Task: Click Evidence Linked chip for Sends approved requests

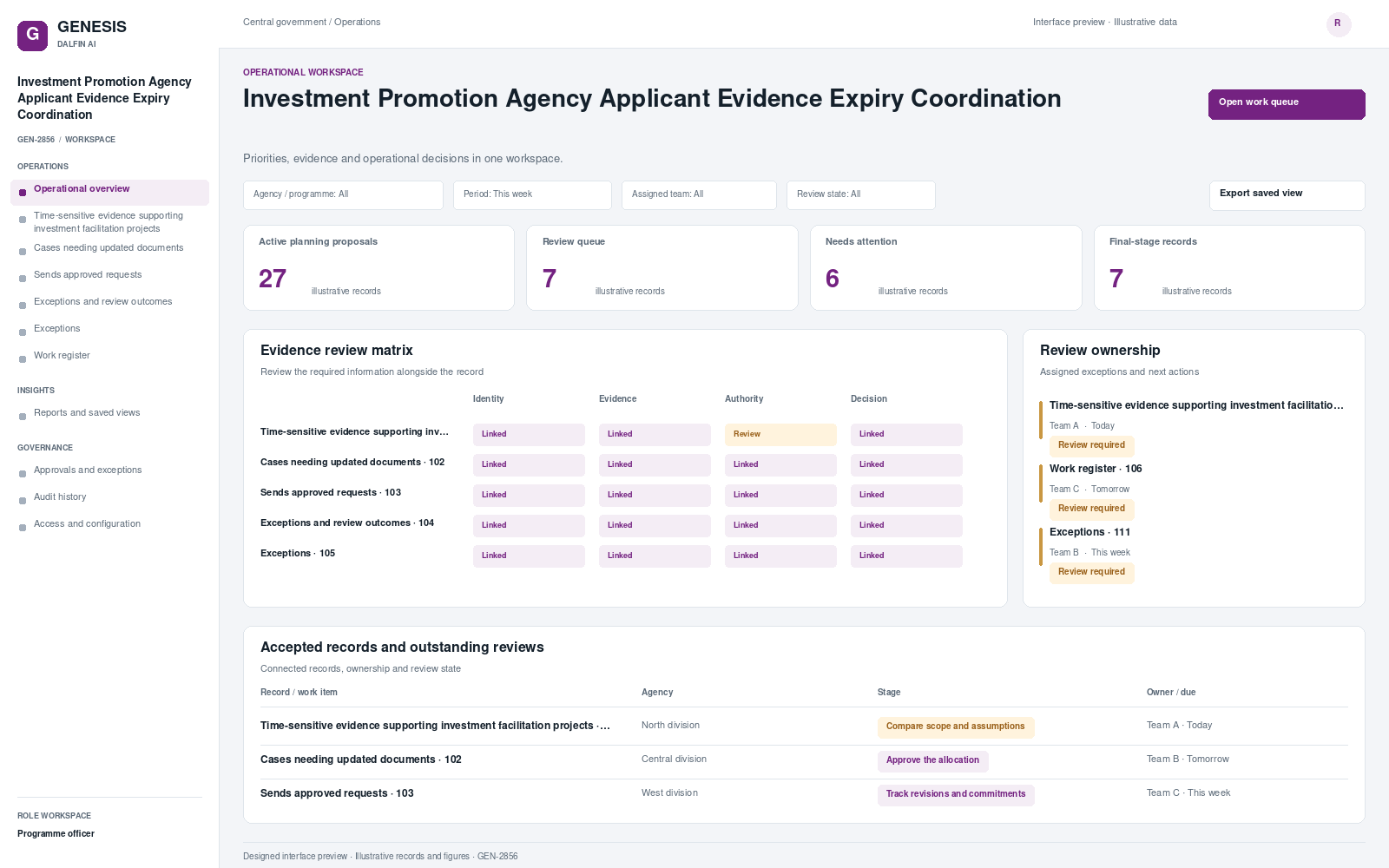Action: pos(655,496)
